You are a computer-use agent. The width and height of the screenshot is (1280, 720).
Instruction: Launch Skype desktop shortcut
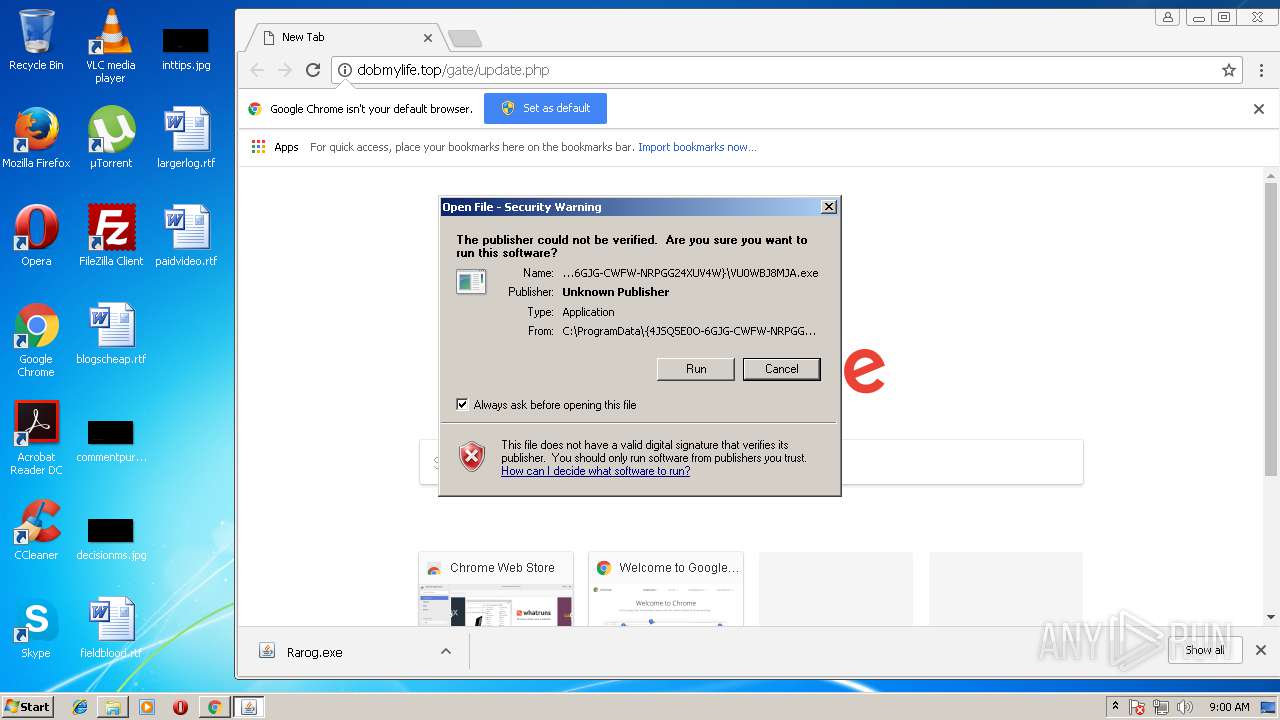36,628
